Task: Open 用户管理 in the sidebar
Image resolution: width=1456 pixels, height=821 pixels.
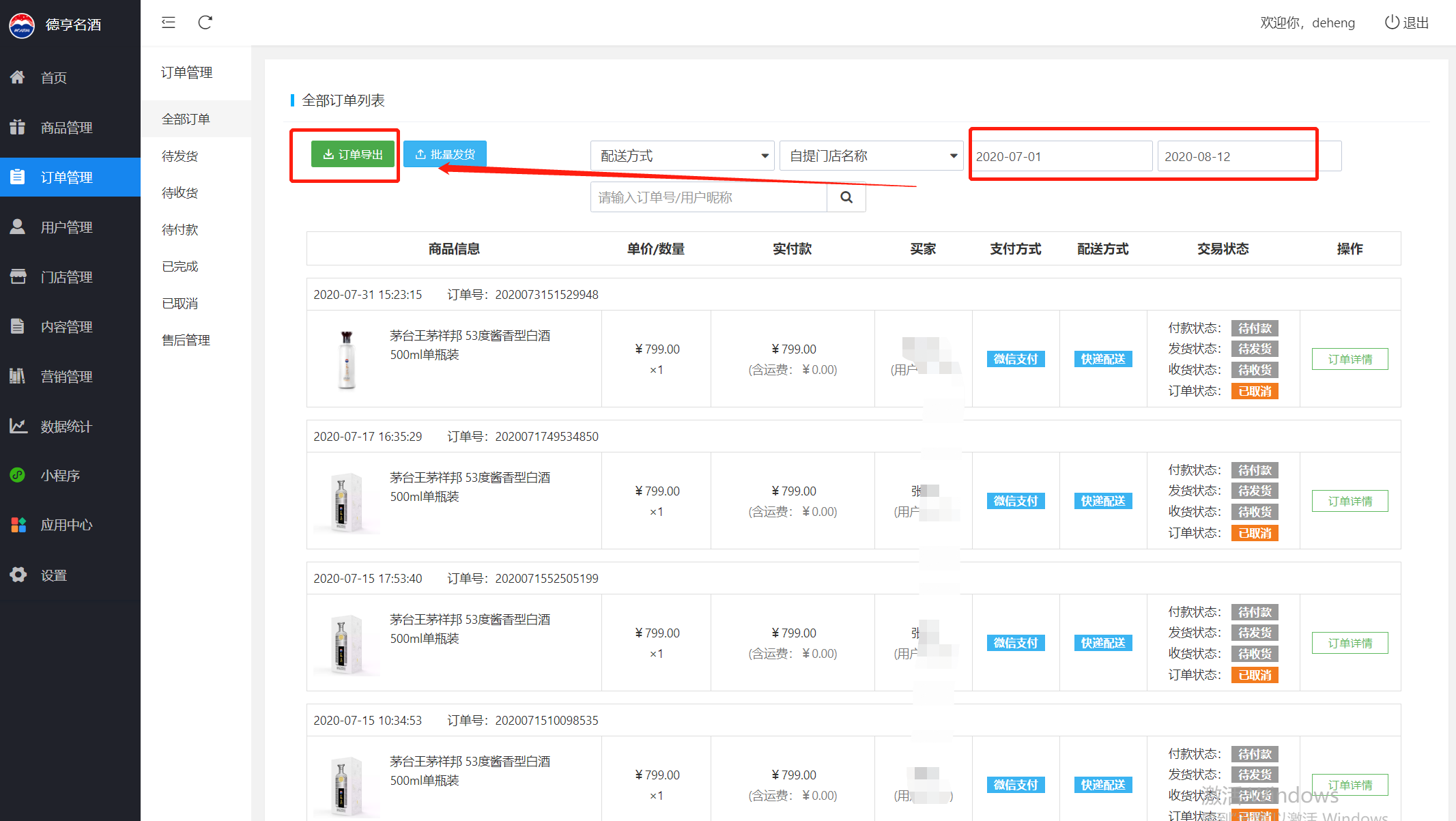Action: (70, 227)
